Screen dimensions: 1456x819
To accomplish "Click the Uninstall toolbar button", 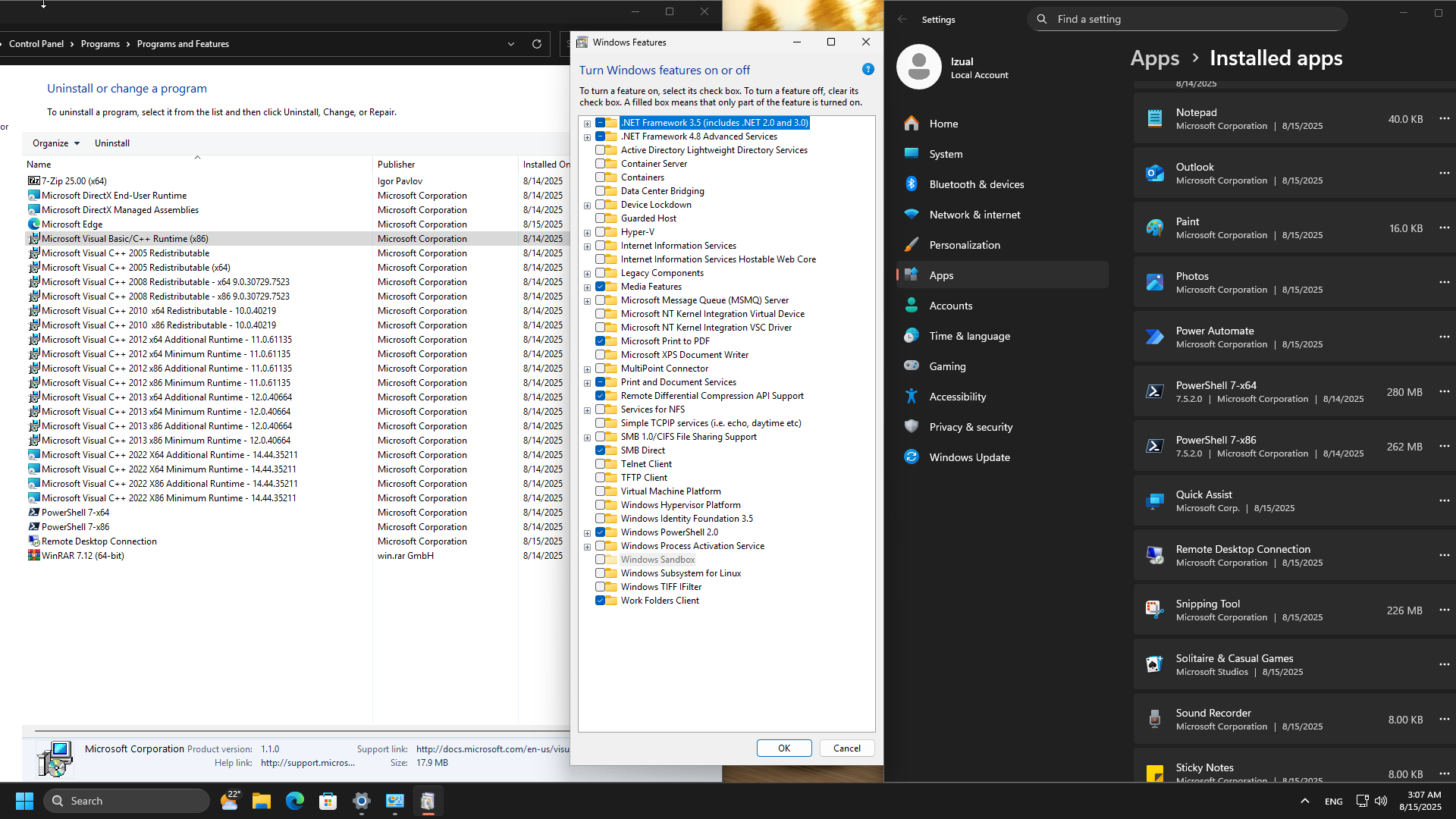I will pos(111,143).
